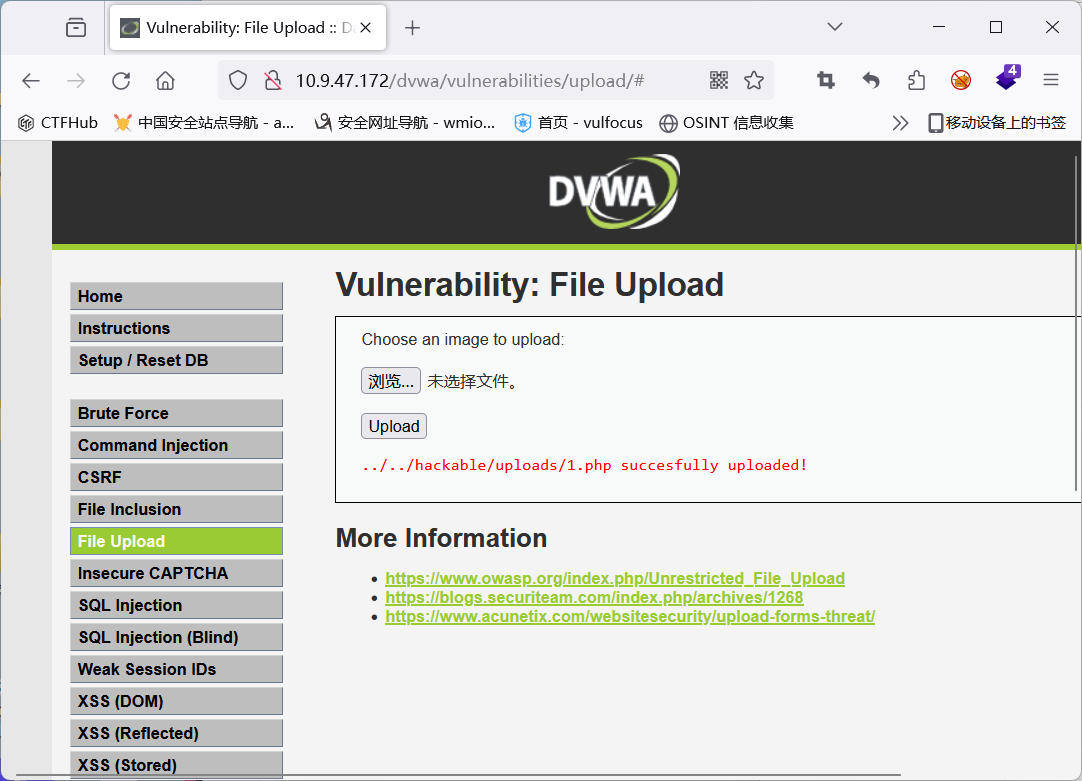
Task: Go to Brute Force vulnerability
Action: 177,413
